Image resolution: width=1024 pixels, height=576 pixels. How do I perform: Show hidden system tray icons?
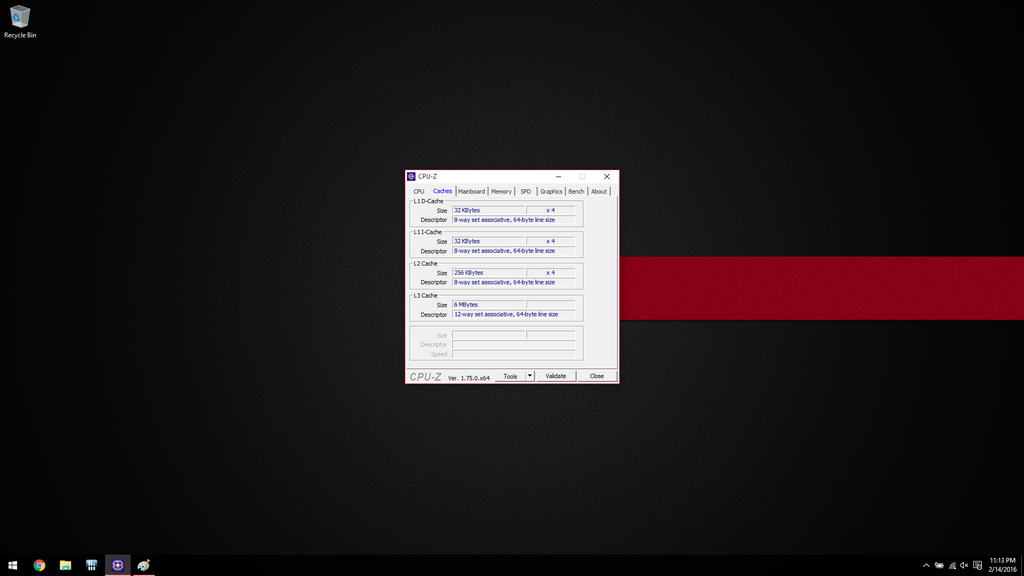coord(926,566)
